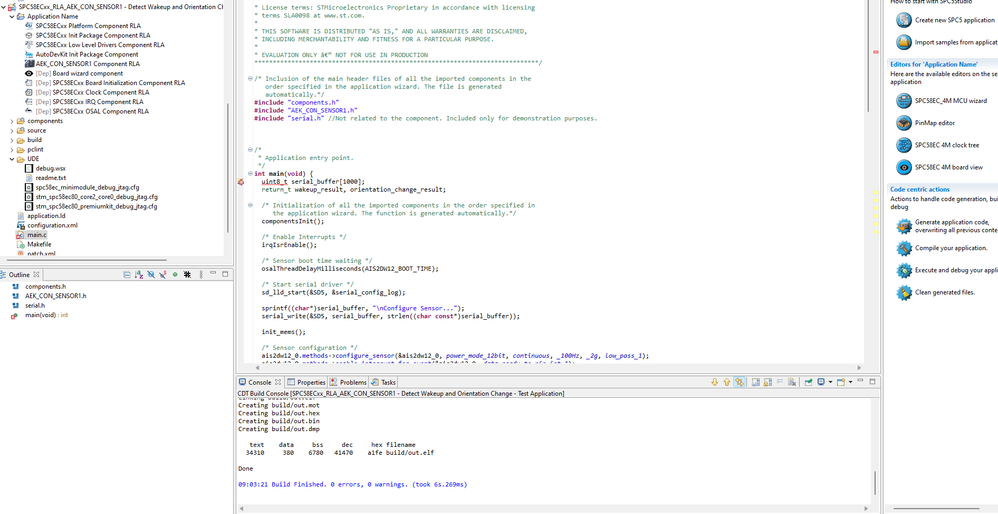
Task: Collapse the Application Name tree node
Action: 12,17
